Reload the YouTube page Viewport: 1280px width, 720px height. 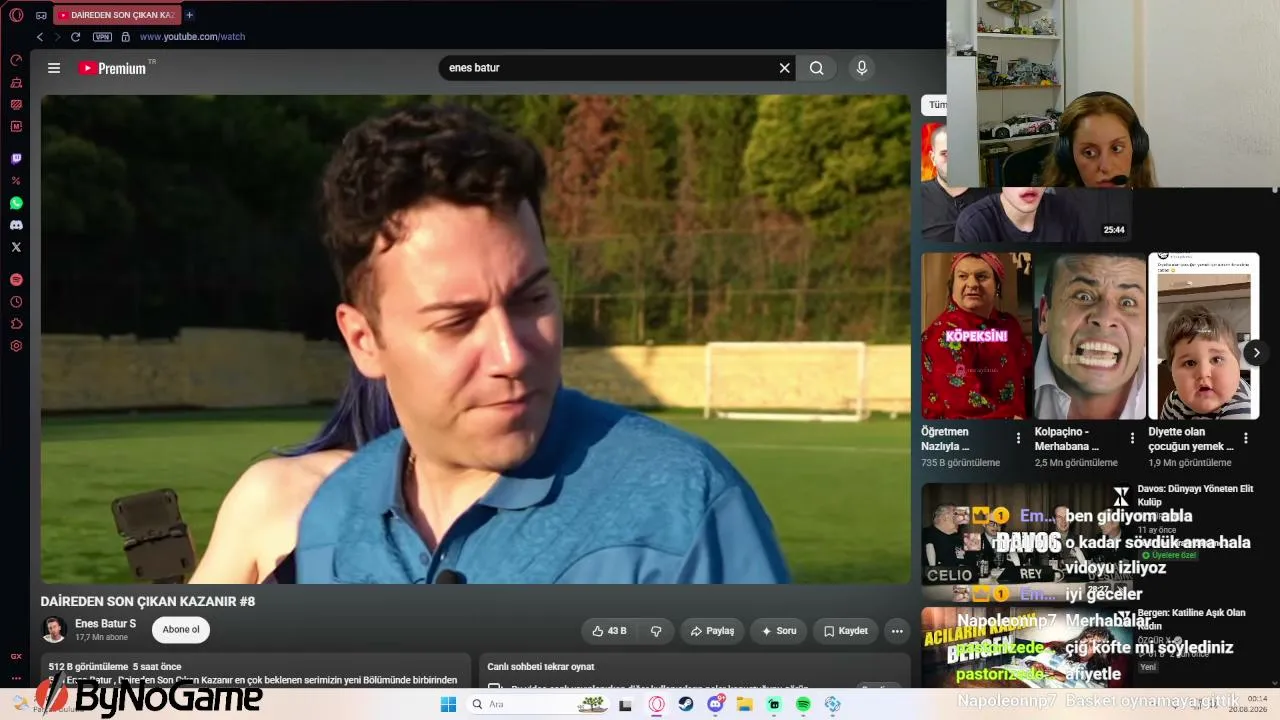[75, 37]
